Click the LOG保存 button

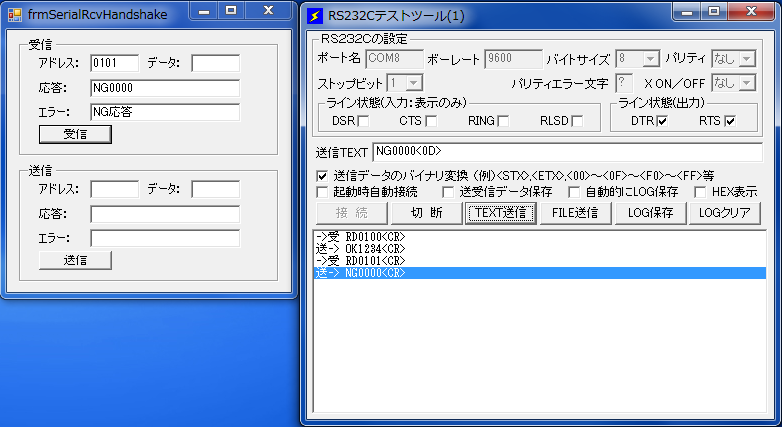point(650,213)
